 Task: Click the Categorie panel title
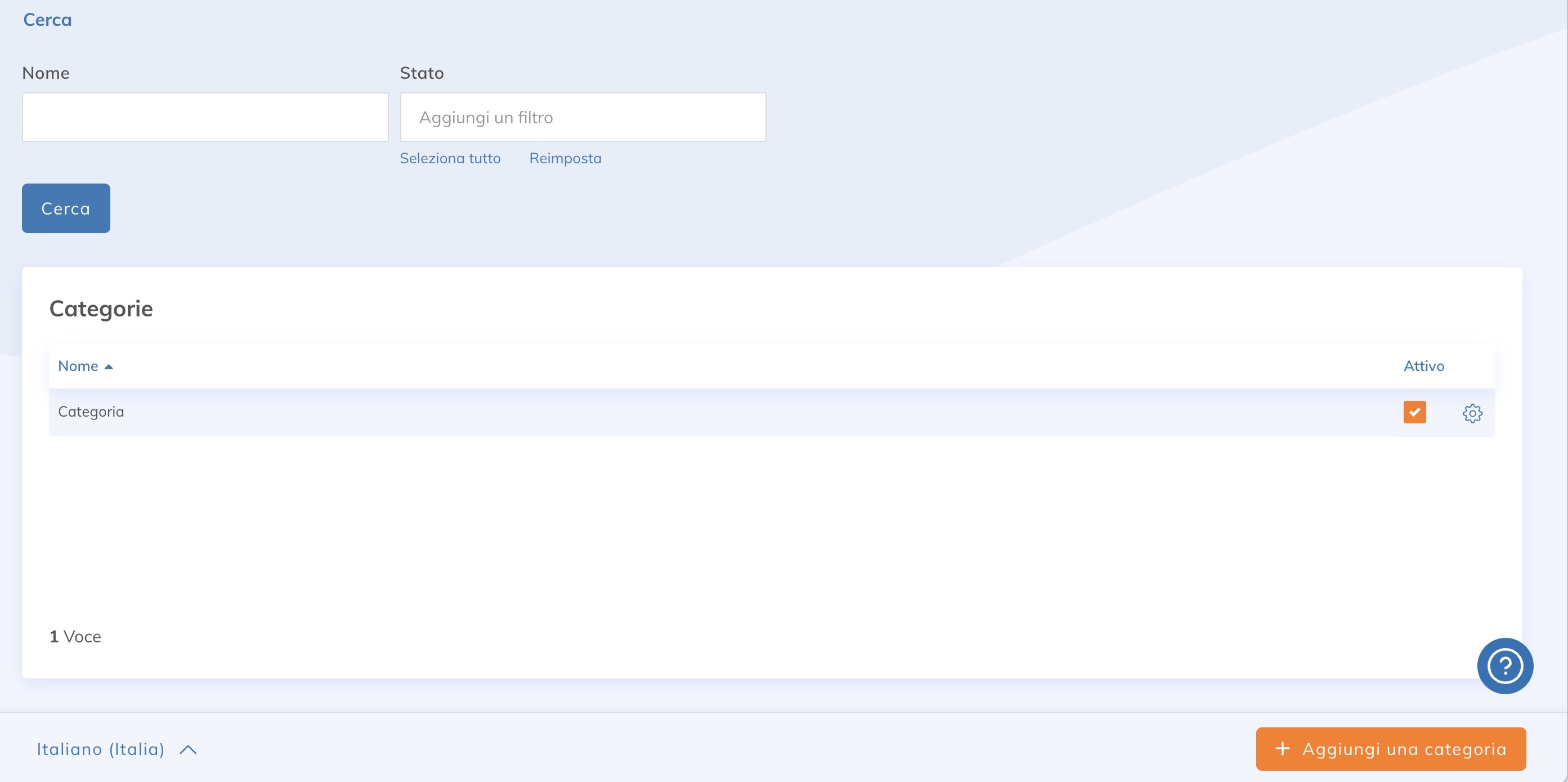[x=101, y=309]
